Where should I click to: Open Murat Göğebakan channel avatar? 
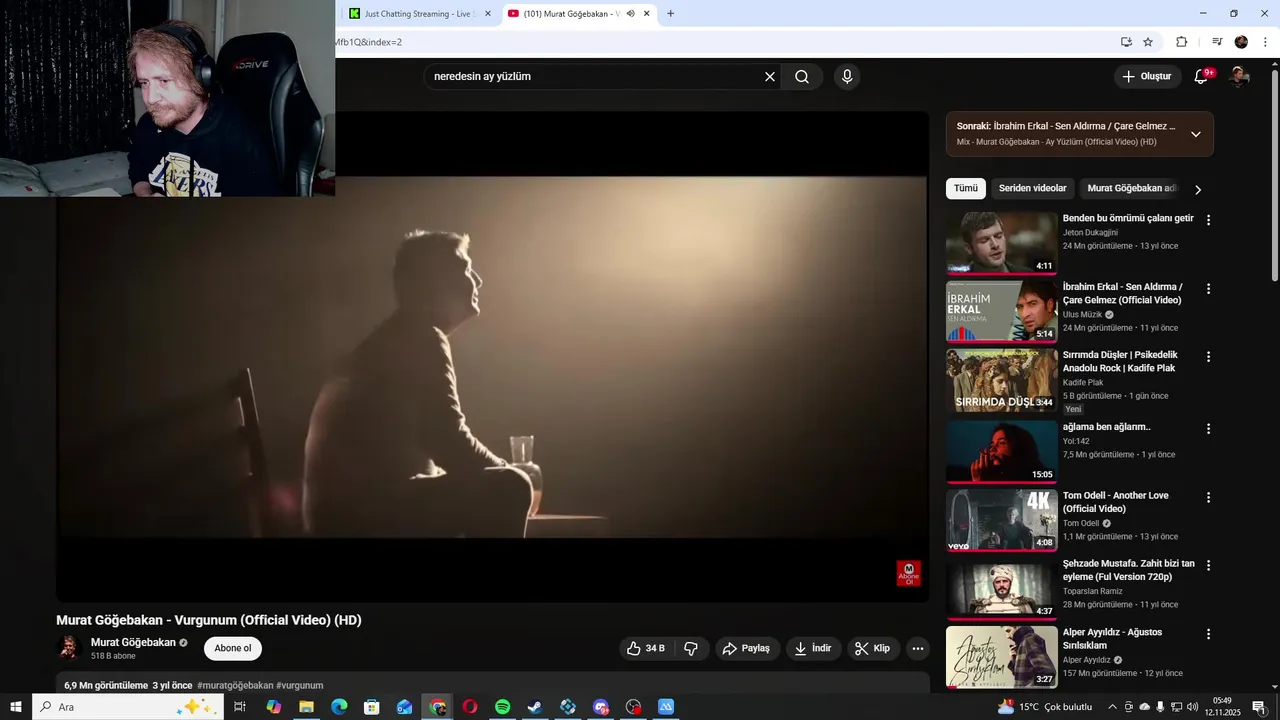coord(69,648)
